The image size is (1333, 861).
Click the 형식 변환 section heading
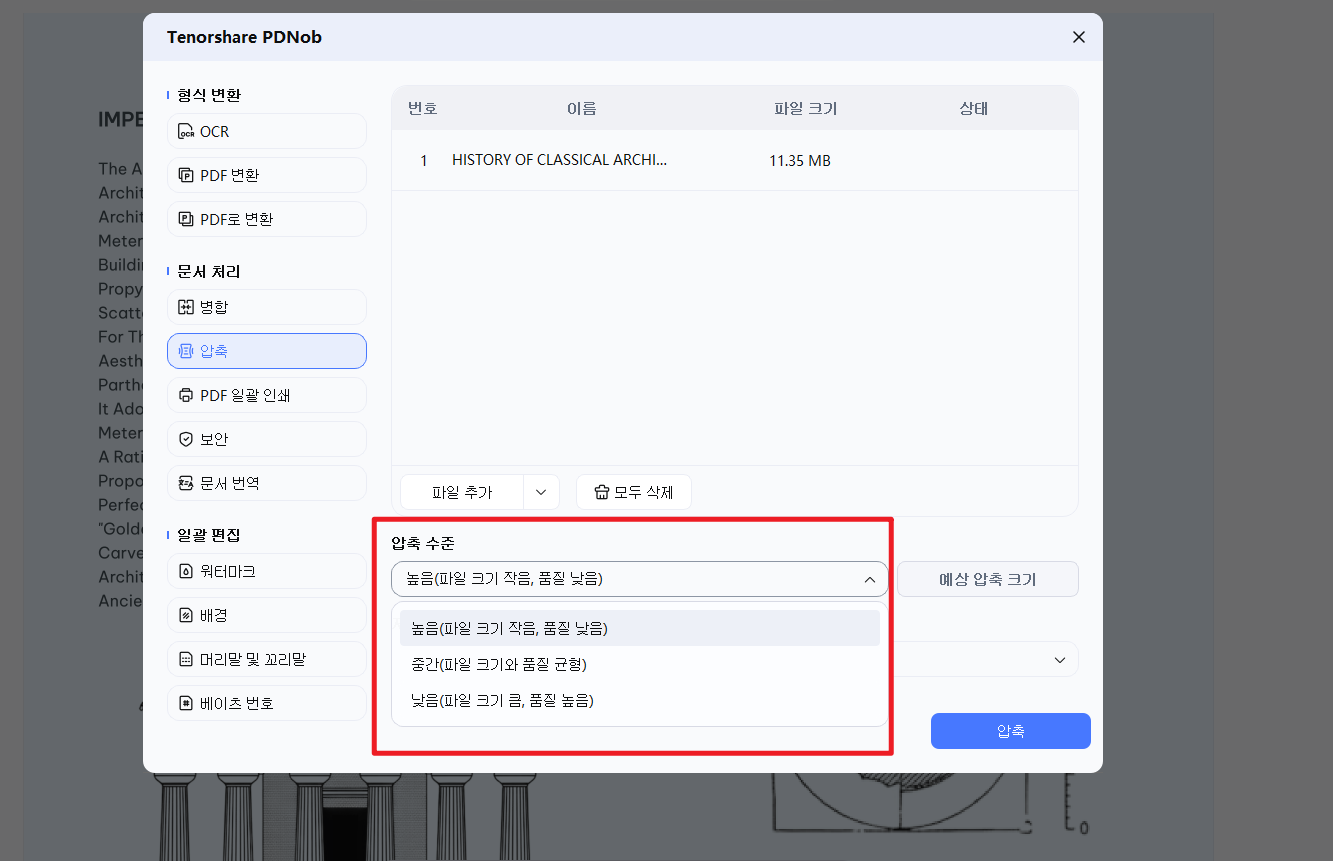point(209,95)
